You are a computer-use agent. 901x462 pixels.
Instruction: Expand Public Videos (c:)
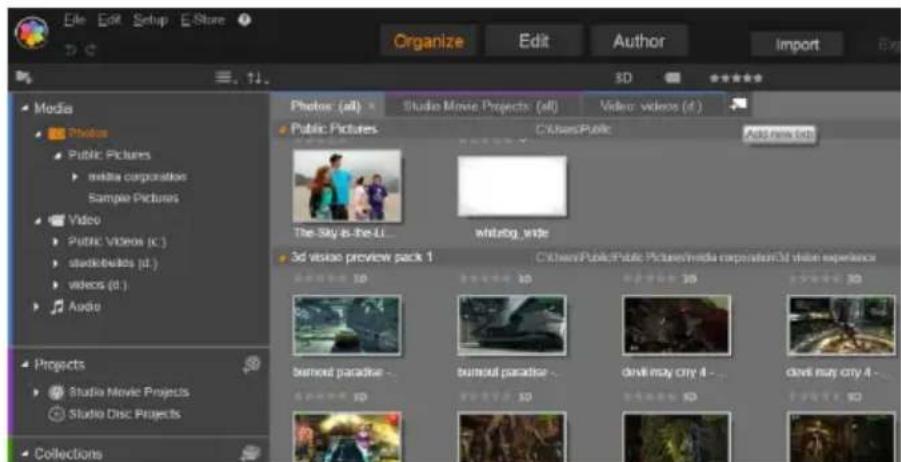coord(56,242)
